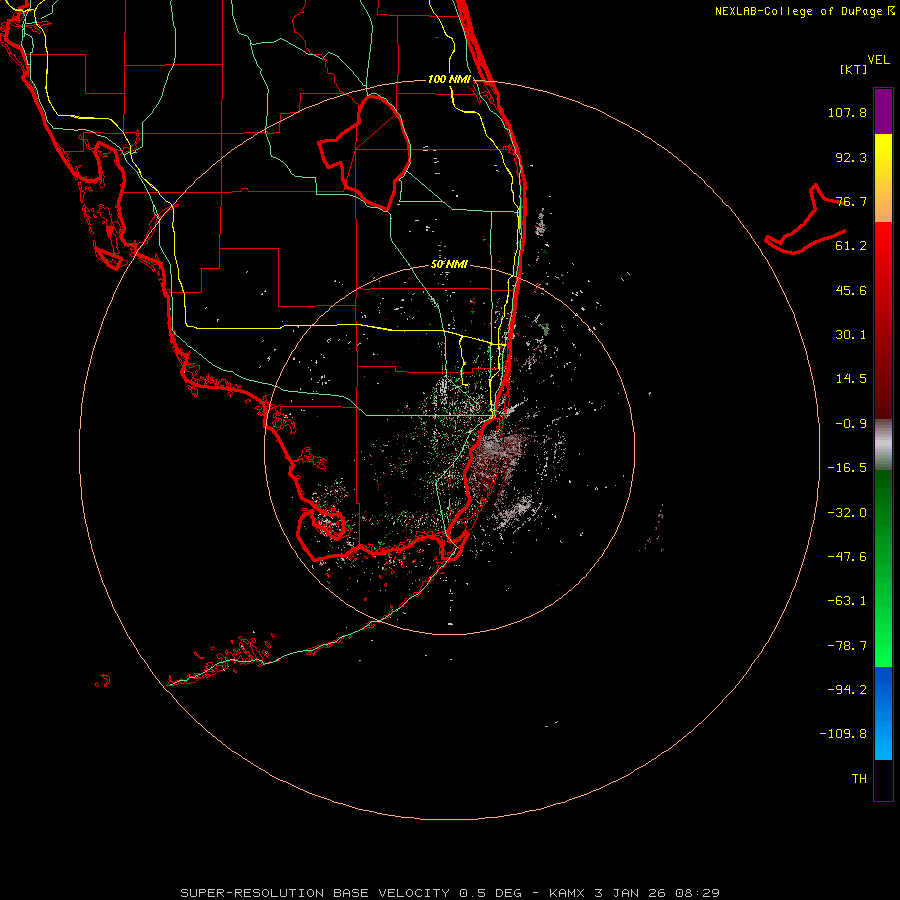The image size is (900, 900).
Task: Click the 76.7 legend value
Action: tap(851, 201)
